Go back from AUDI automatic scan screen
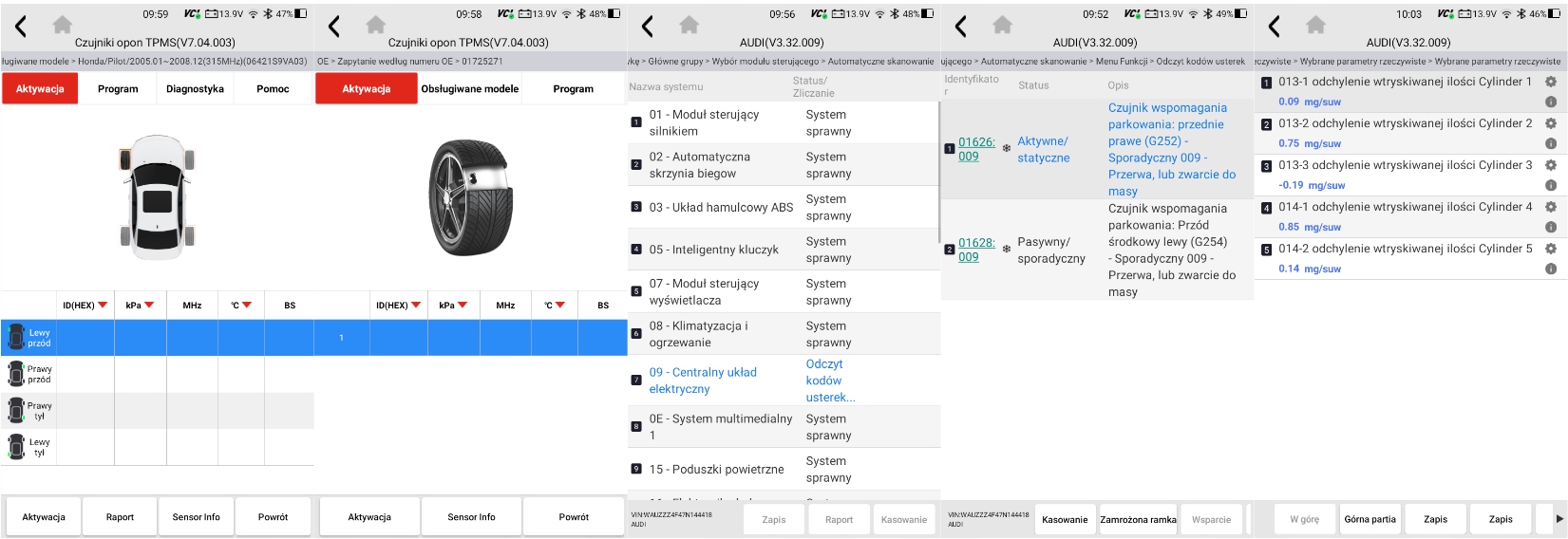 pos(648,27)
